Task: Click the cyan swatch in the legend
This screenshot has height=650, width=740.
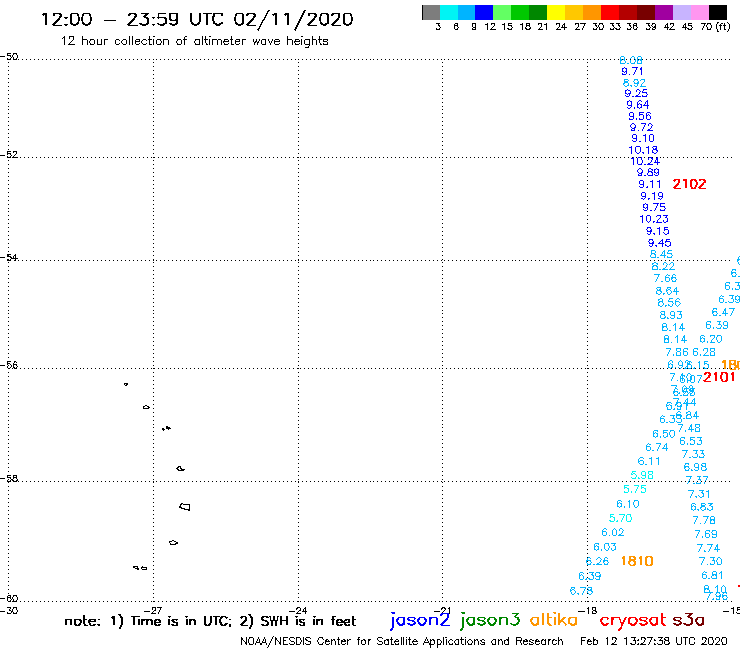Action: [x=449, y=13]
